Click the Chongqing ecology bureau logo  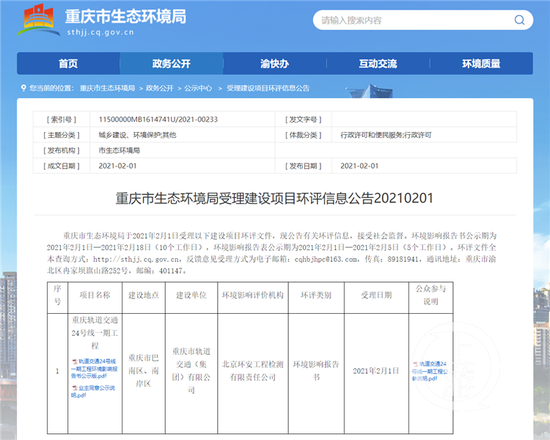[x=39, y=20]
